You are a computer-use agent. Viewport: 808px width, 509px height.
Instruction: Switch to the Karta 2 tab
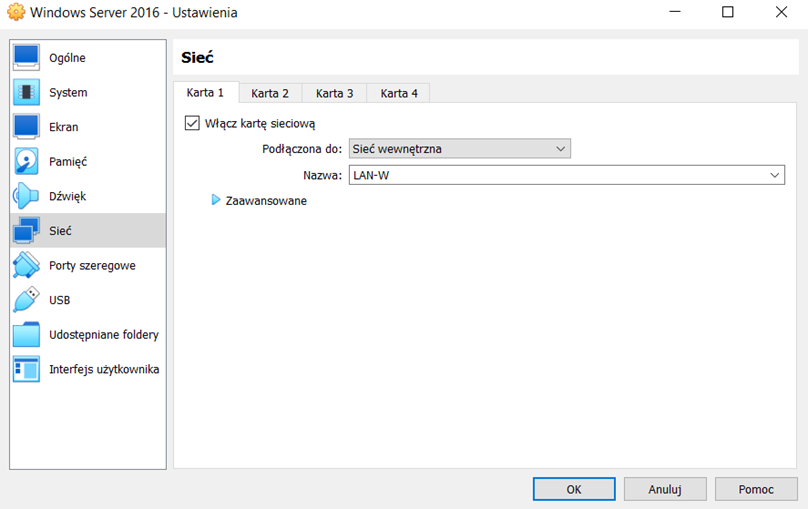pyautogui.click(x=270, y=93)
